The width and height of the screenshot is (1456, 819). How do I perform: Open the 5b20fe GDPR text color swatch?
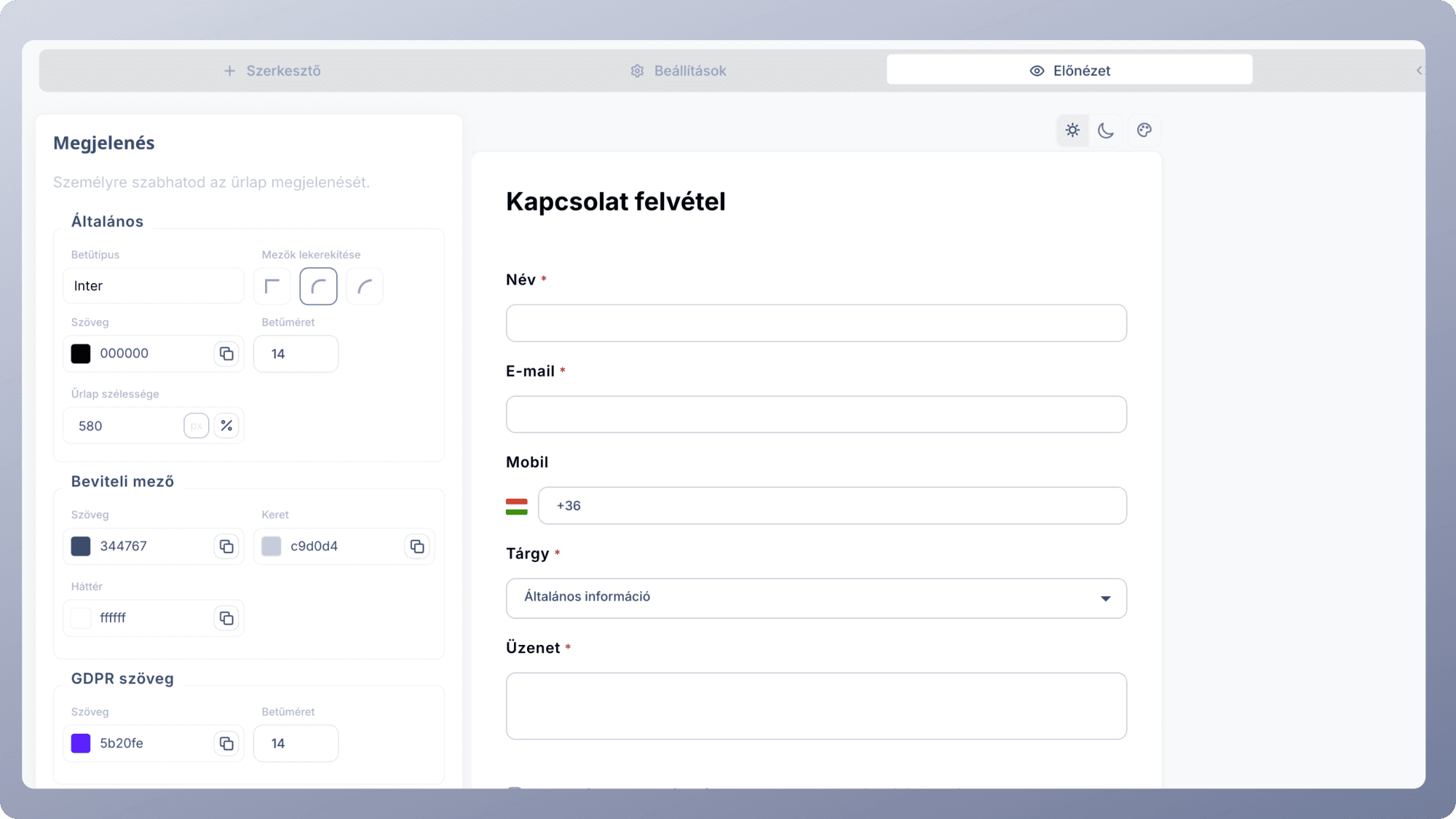coord(81,743)
